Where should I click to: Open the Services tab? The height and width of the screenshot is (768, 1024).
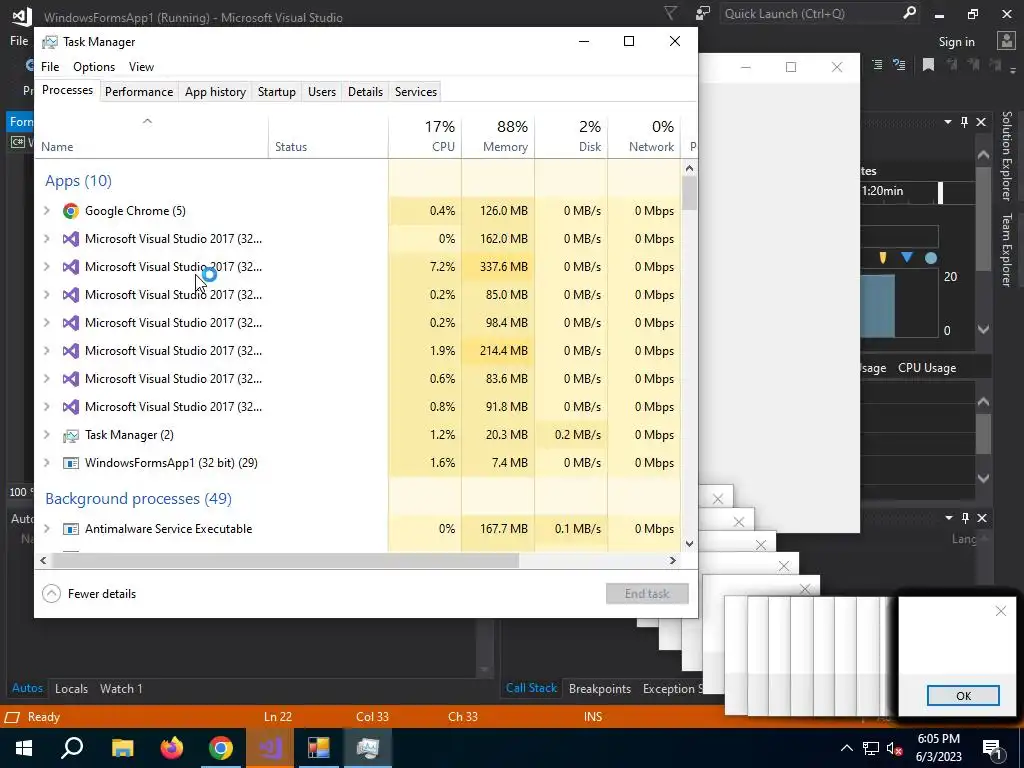[x=416, y=92]
